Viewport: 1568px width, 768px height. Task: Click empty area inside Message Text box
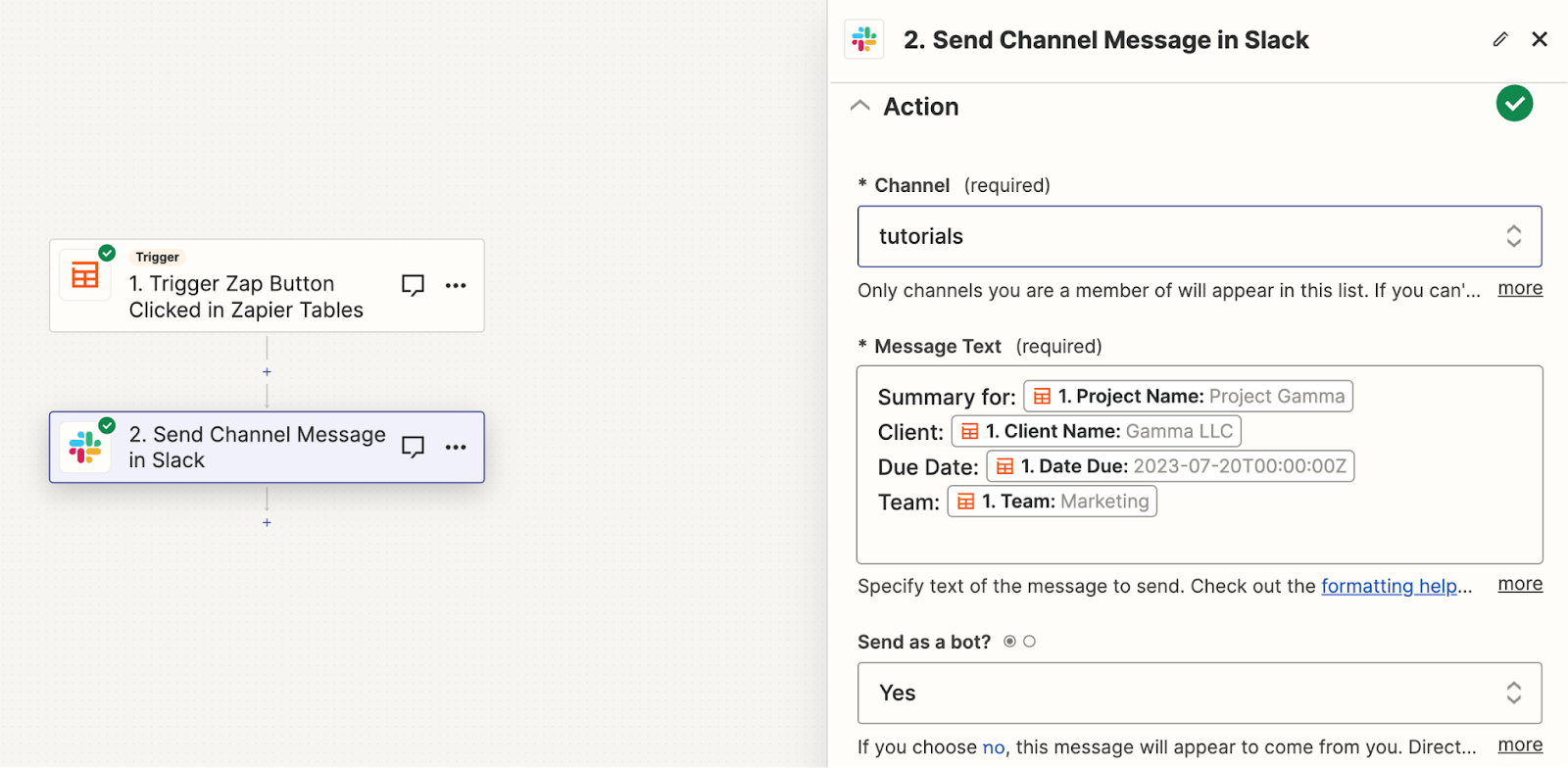pyautogui.click(x=1200, y=540)
